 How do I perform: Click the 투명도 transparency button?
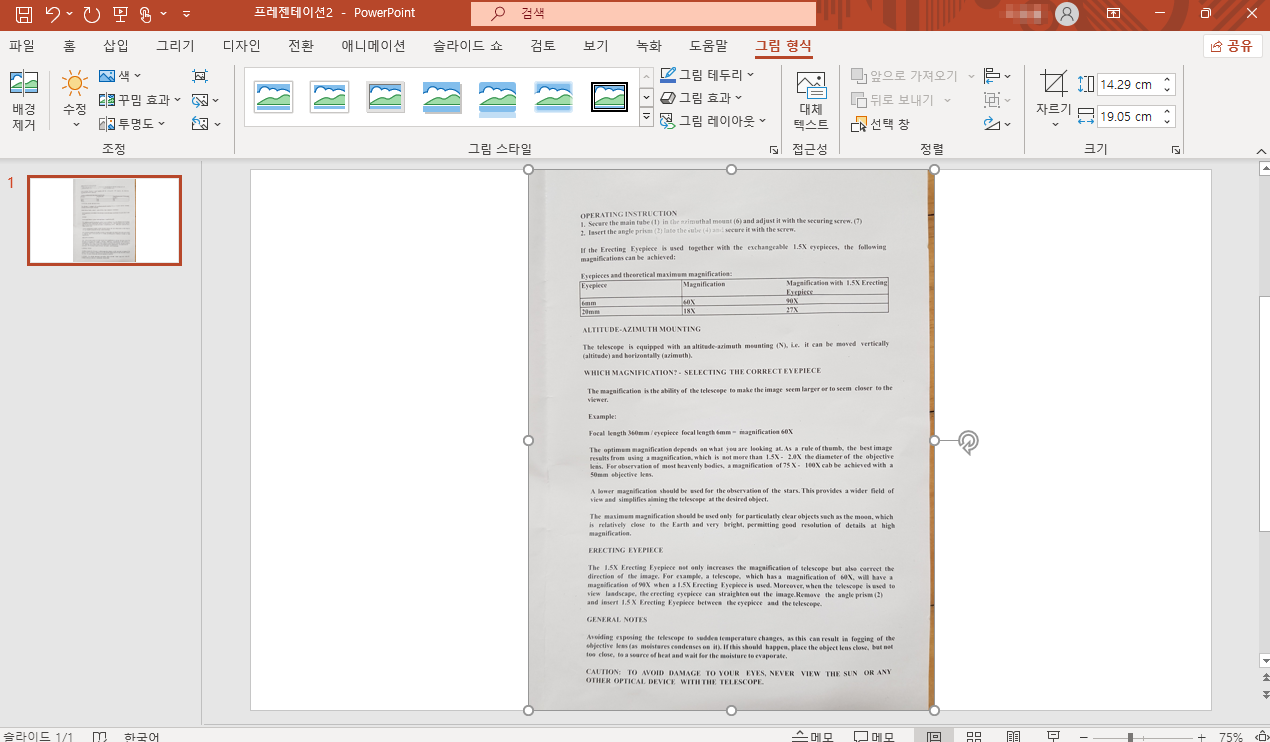point(129,124)
